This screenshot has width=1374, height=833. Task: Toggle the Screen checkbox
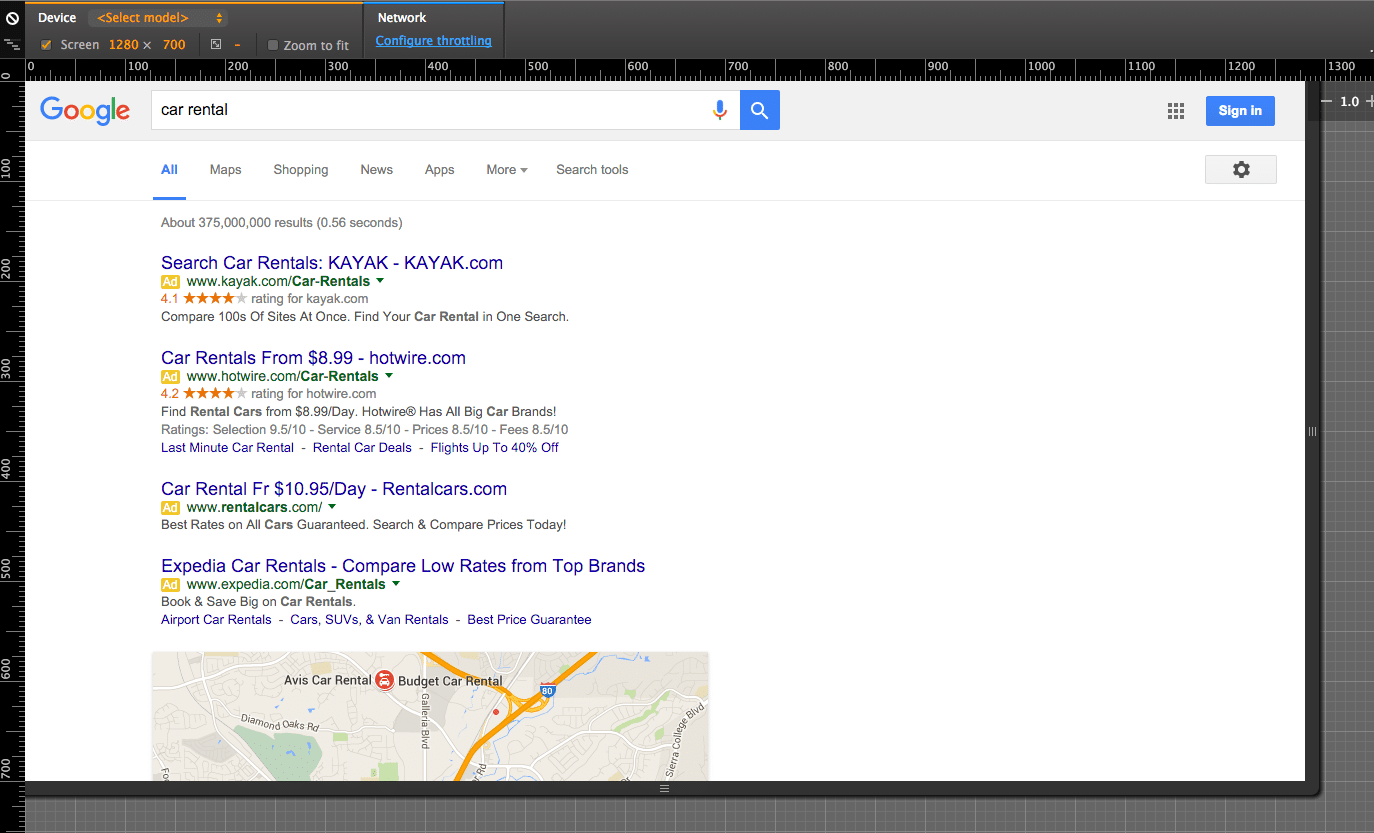coord(46,45)
